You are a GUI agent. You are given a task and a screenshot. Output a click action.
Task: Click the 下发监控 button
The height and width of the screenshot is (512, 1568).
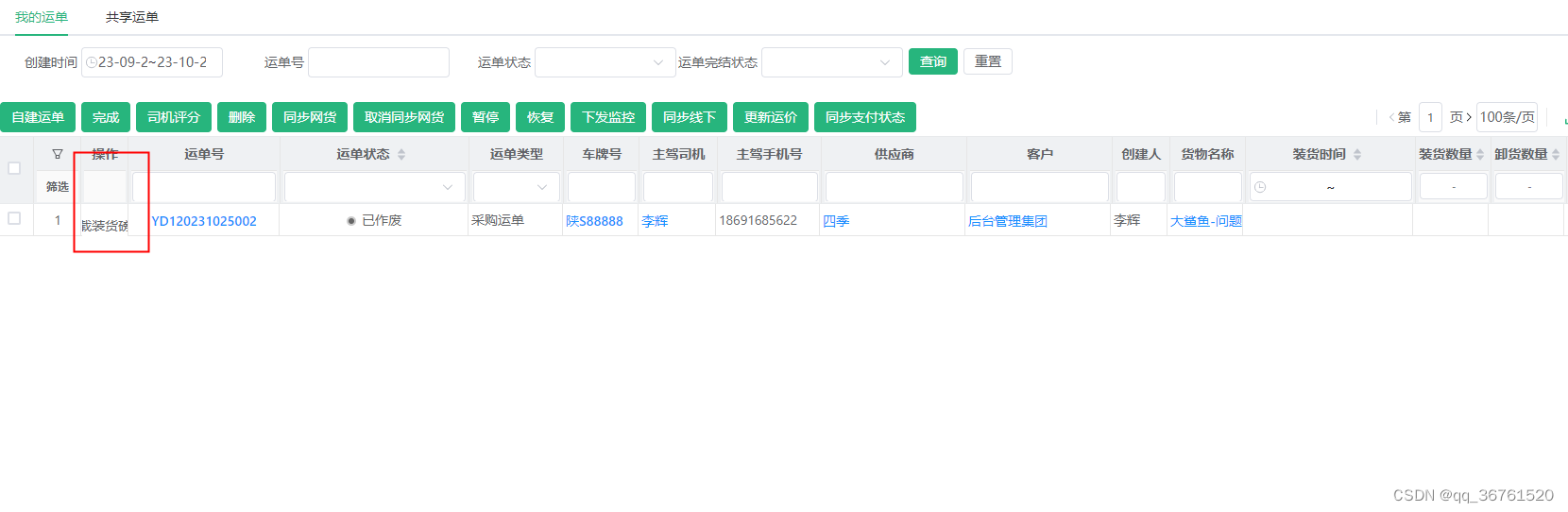point(608,117)
